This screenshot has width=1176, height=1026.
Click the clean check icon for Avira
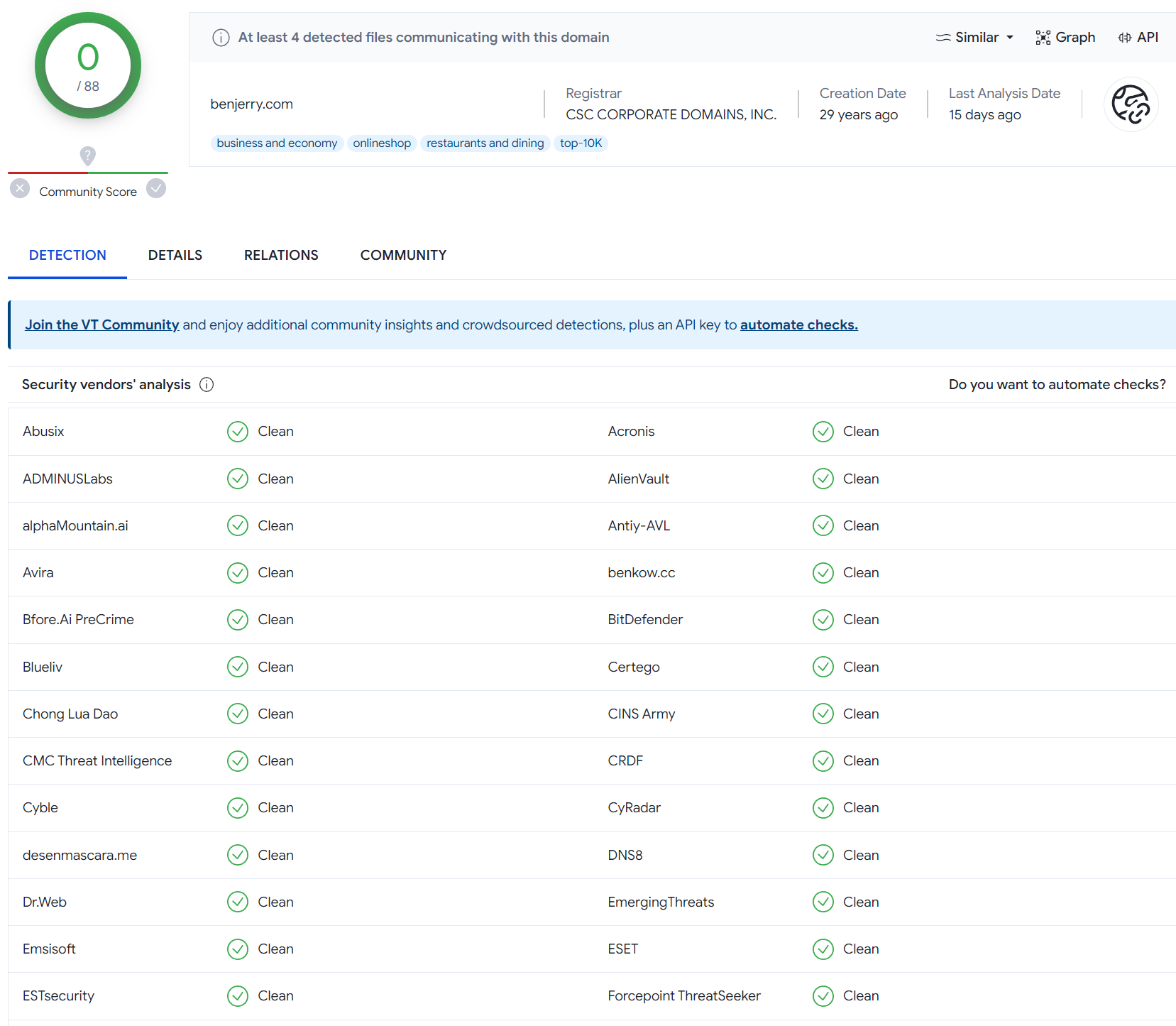(238, 573)
